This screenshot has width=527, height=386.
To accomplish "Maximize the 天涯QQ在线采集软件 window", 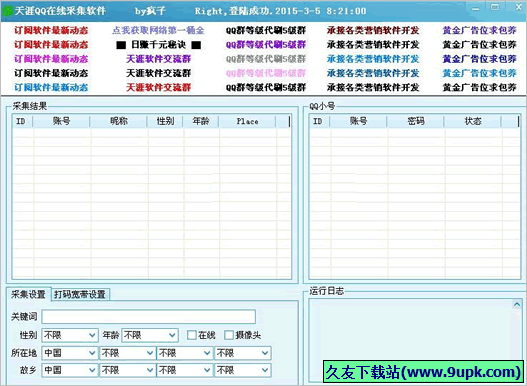I will click(x=495, y=7).
